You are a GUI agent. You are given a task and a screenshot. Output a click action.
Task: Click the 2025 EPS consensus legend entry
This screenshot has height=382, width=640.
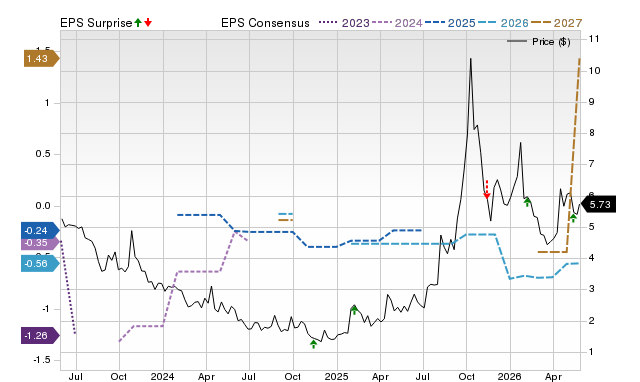click(x=450, y=23)
